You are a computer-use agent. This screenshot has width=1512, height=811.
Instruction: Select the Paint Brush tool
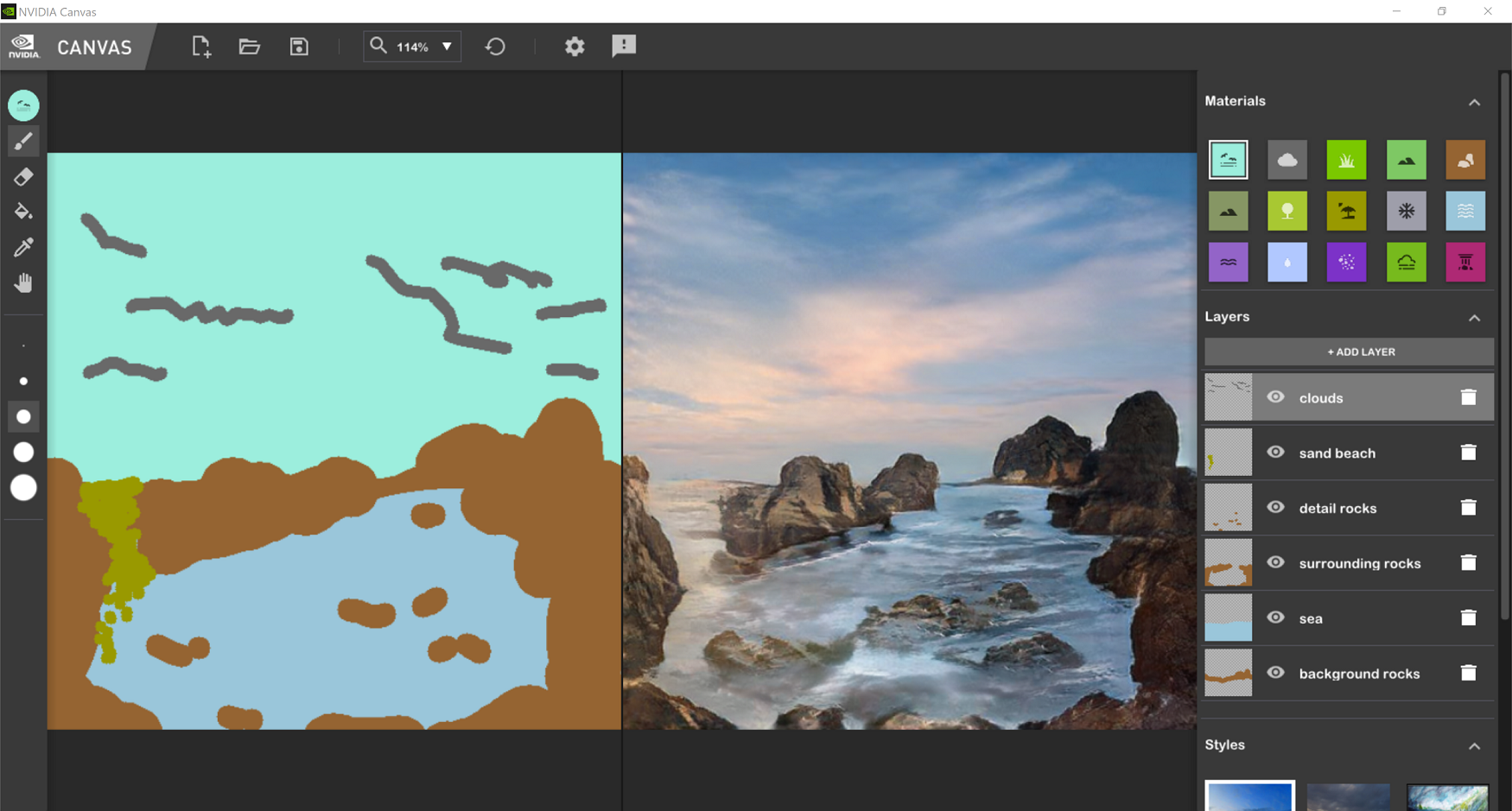(23, 141)
